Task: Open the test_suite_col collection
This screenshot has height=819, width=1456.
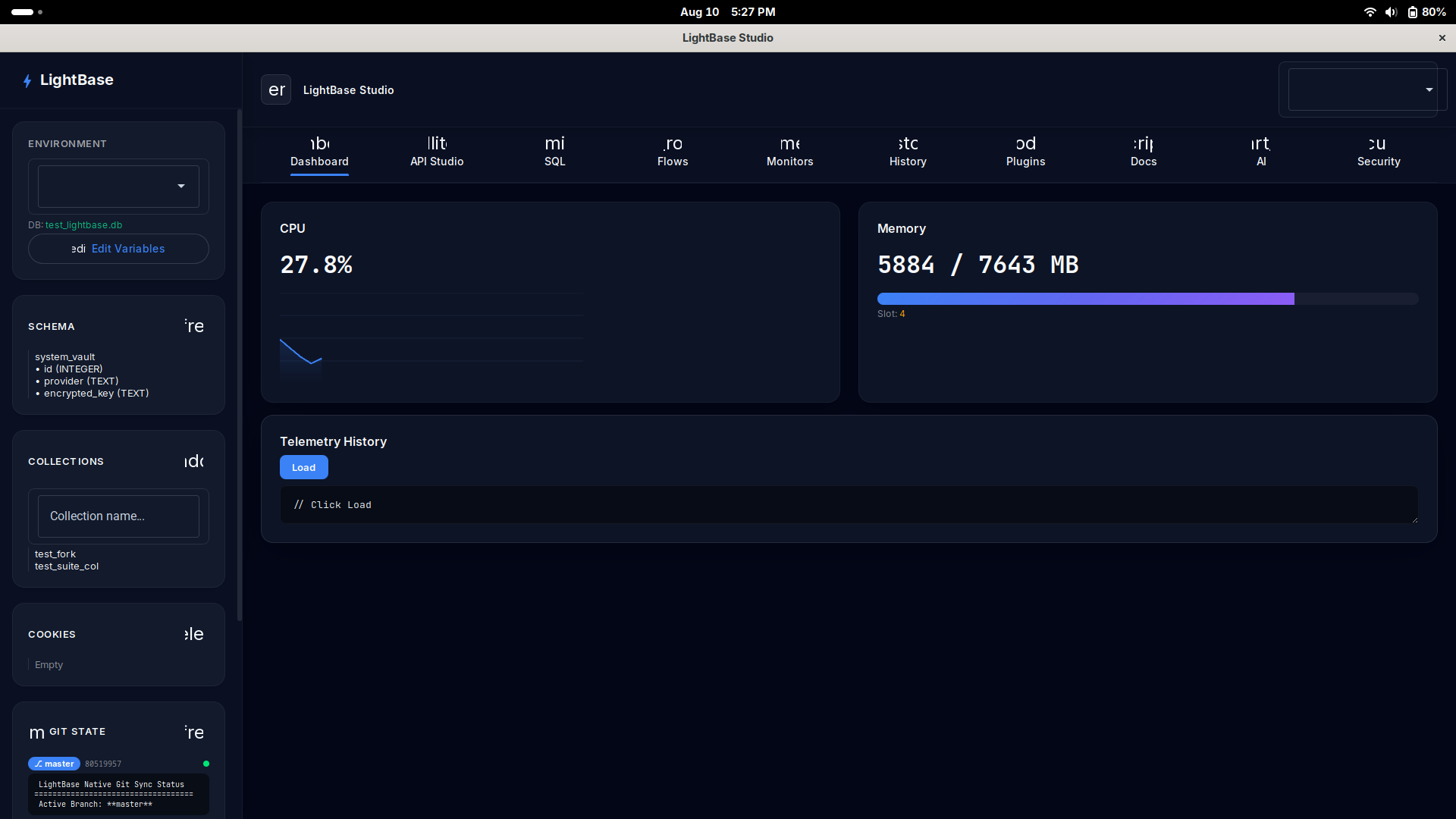Action: [x=67, y=566]
